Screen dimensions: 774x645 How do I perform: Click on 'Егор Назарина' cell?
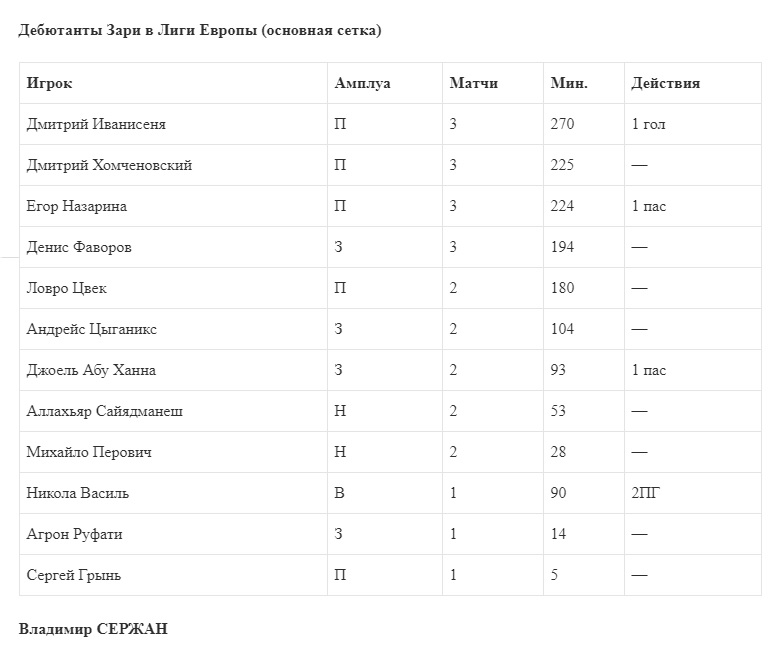[x=77, y=206]
